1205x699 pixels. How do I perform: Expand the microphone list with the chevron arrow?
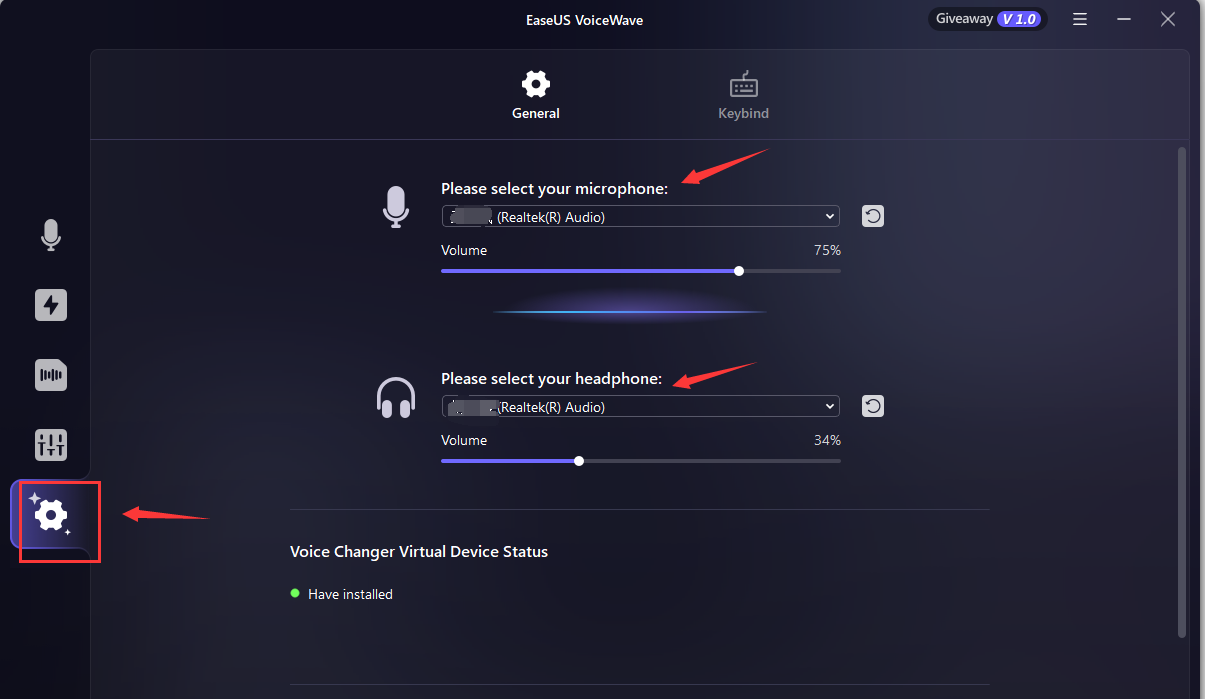coord(829,216)
